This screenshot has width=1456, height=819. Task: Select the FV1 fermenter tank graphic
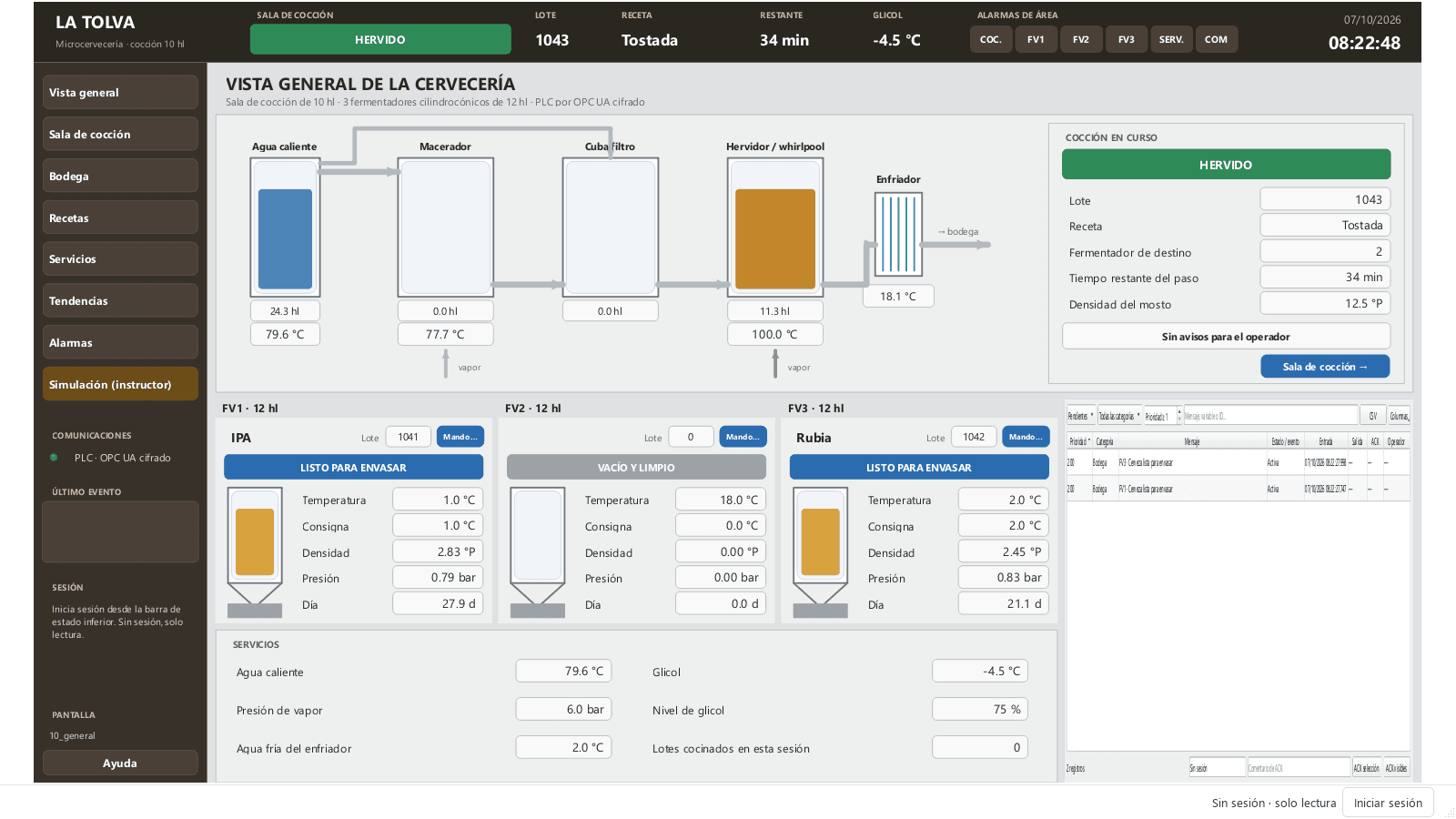pyautogui.click(x=255, y=551)
